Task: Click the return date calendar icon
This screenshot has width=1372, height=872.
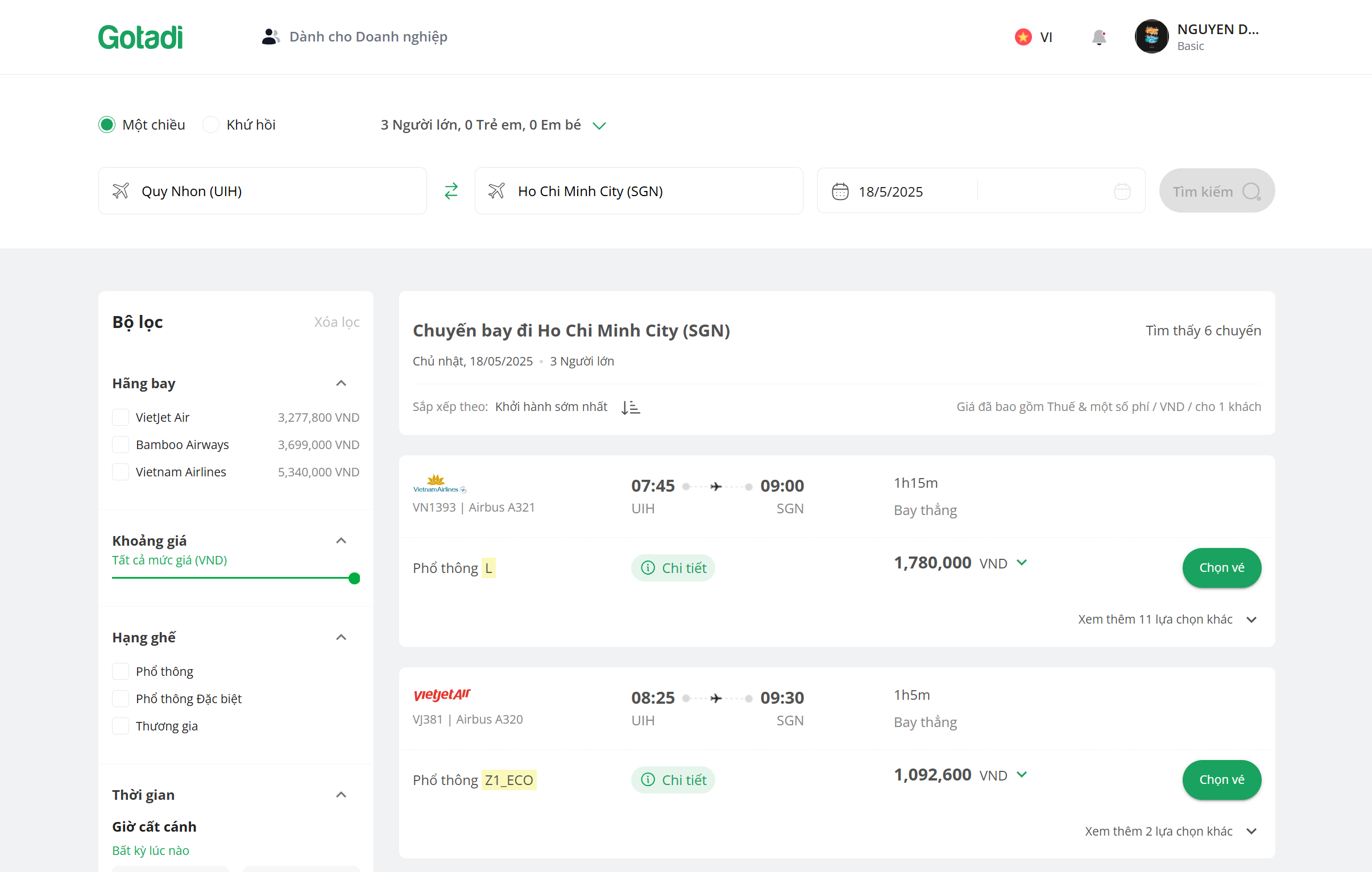Action: 1121,192
